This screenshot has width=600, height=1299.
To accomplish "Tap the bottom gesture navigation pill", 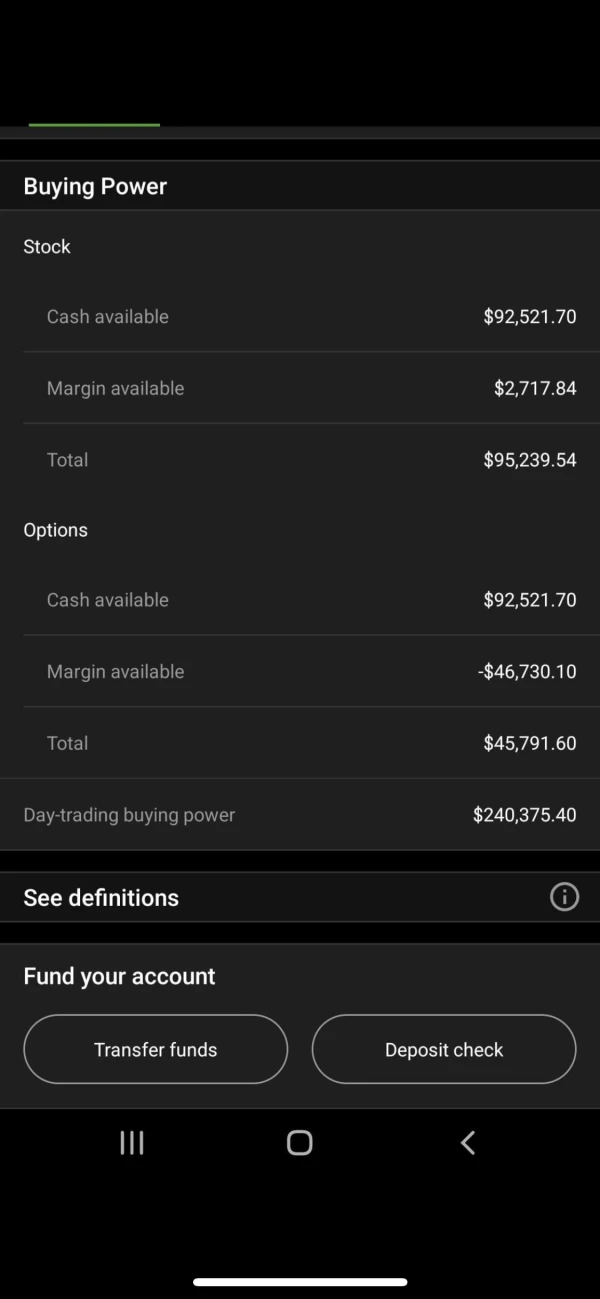I will tap(299, 1281).
